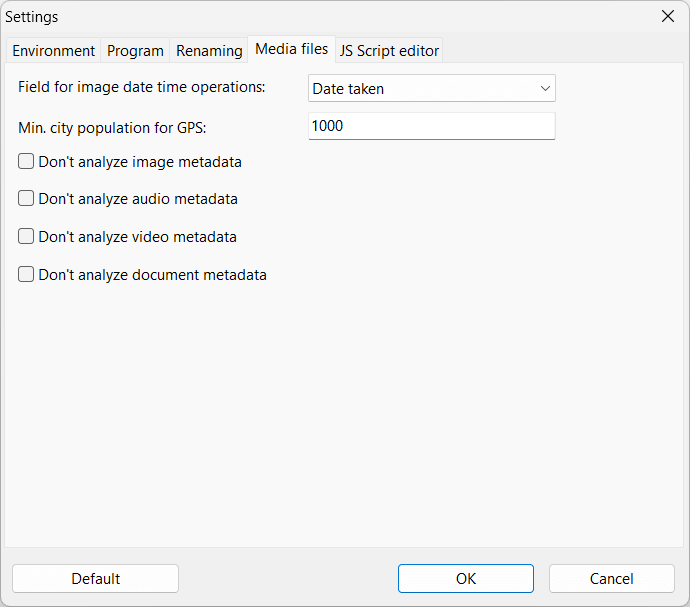Switch to the Environment tab
This screenshot has height=607, width=690.
click(x=54, y=51)
